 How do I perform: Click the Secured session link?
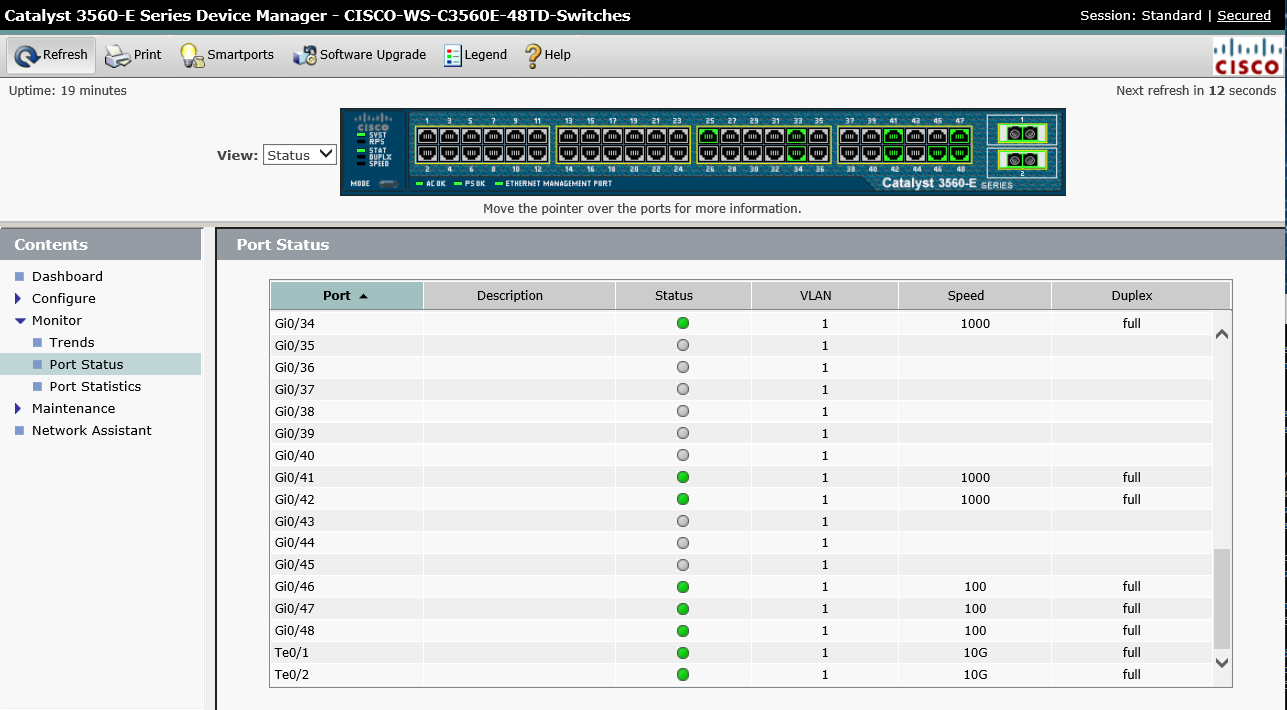click(x=1243, y=15)
